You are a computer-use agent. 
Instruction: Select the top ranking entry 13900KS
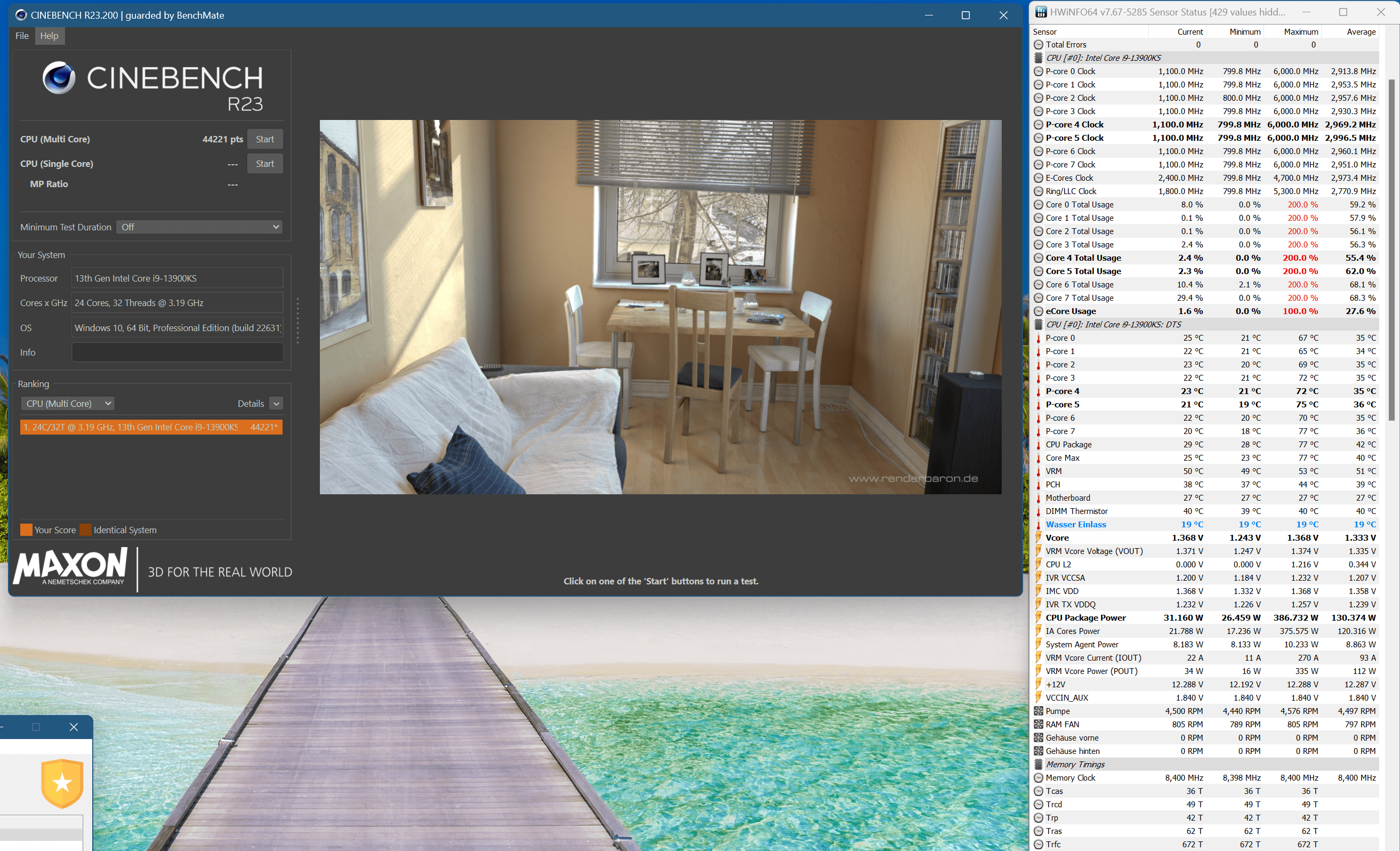click(151, 427)
